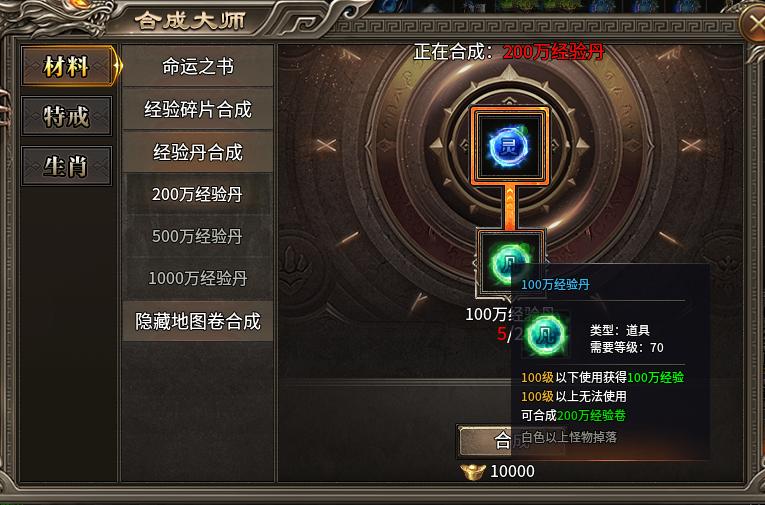Click the 合成 synthesize button
765x505 pixels.
tap(510, 441)
